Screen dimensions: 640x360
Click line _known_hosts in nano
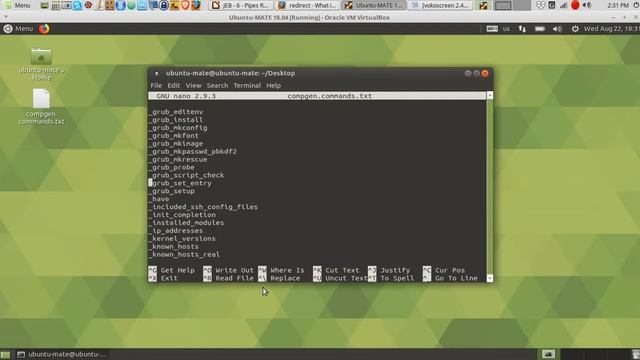(174, 246)
